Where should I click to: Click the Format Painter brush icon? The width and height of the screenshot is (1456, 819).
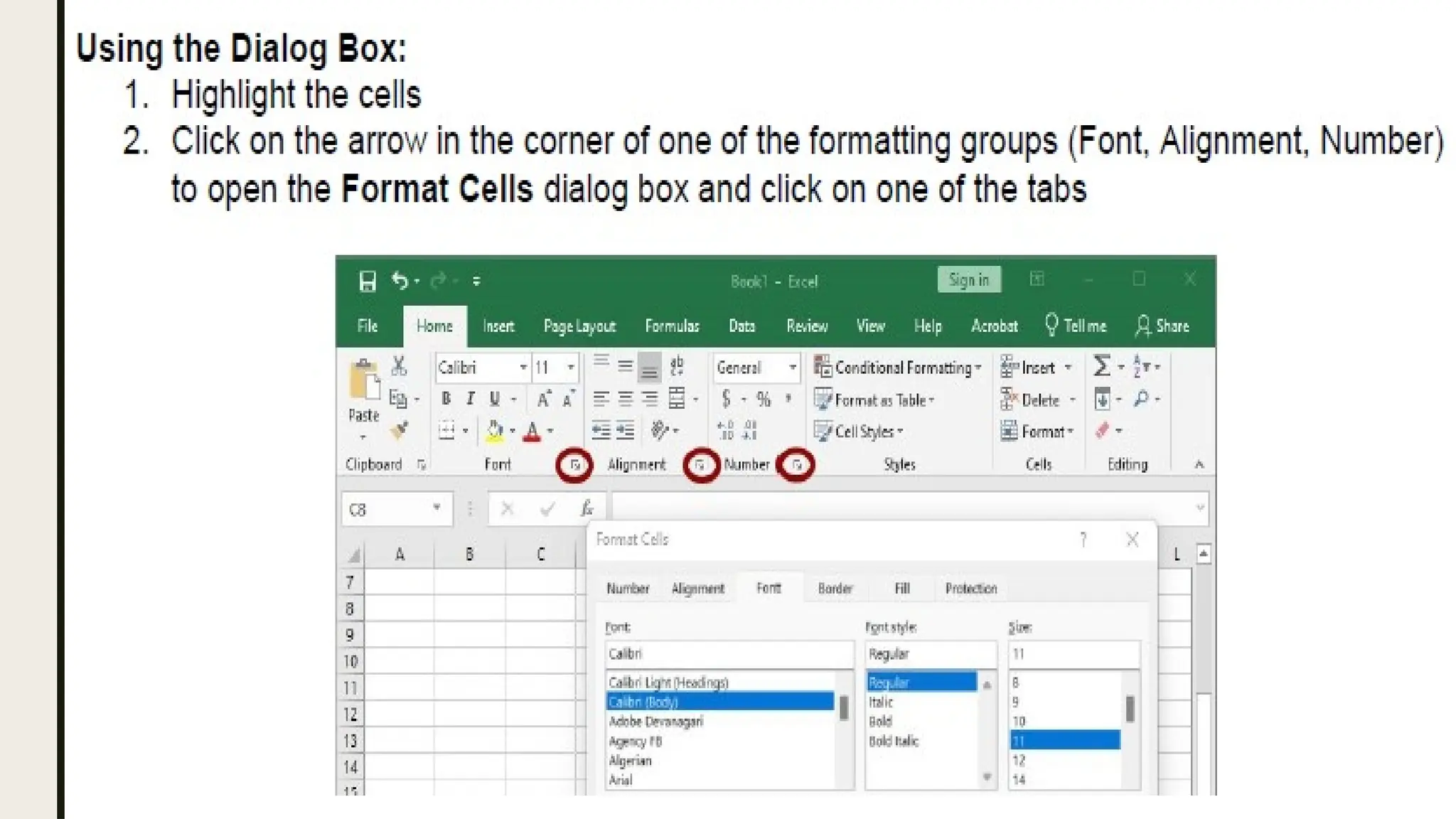pyautogui.click(x=399, y=430)
